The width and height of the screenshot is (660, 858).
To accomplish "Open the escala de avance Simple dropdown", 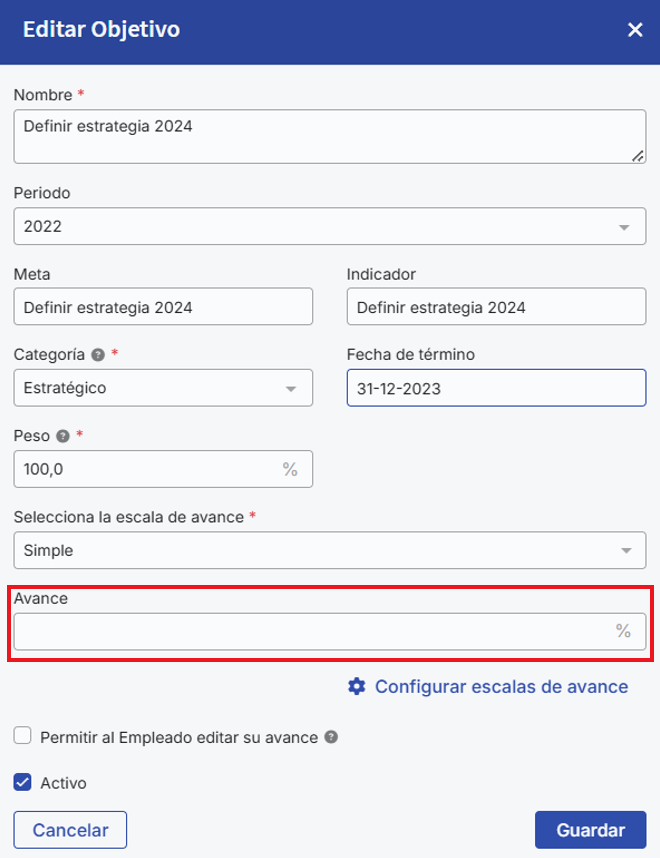I will (330, 550).
